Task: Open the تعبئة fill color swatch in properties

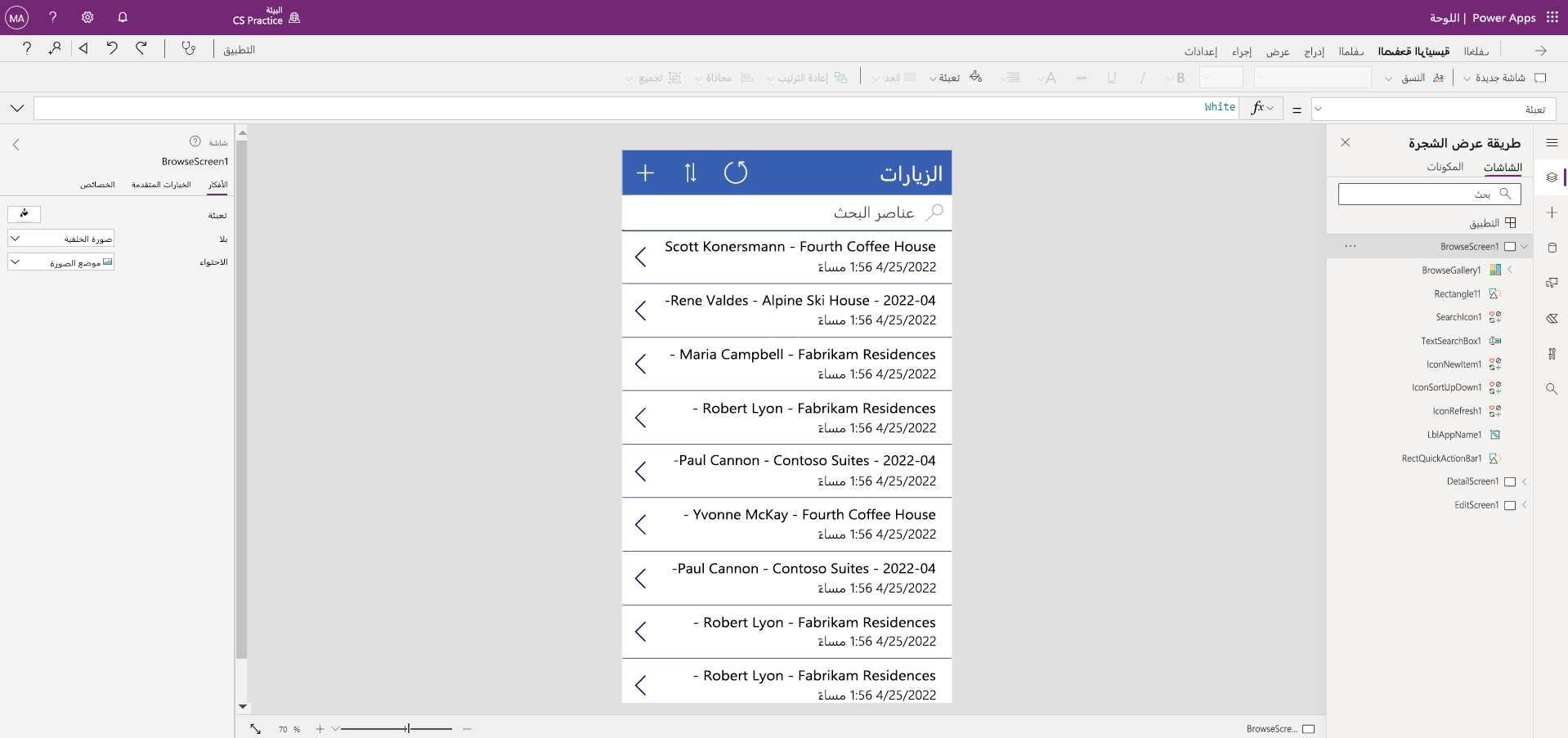Action: click(25, 213)
